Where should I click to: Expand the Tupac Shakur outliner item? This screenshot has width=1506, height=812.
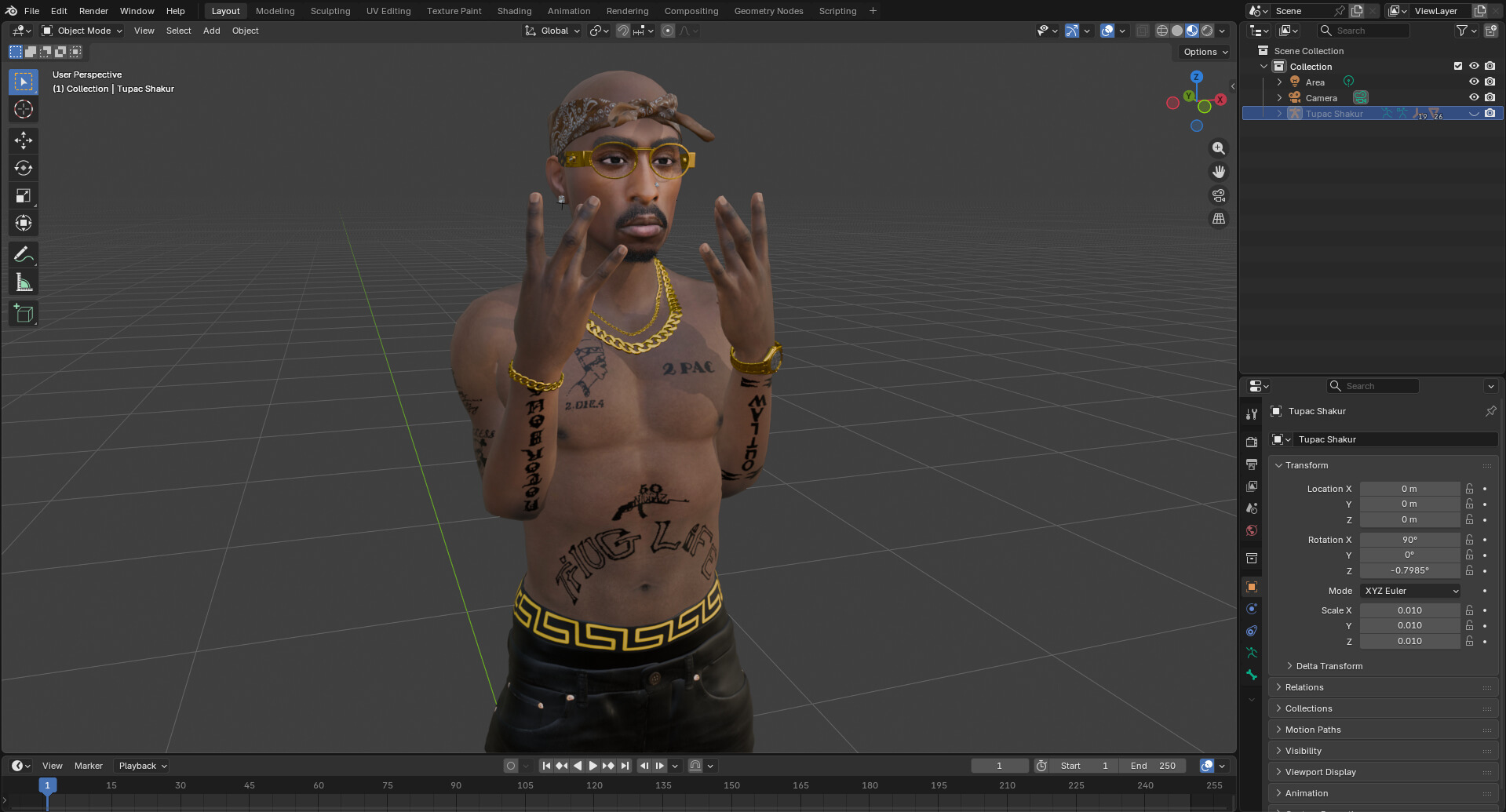[1279, 114]
